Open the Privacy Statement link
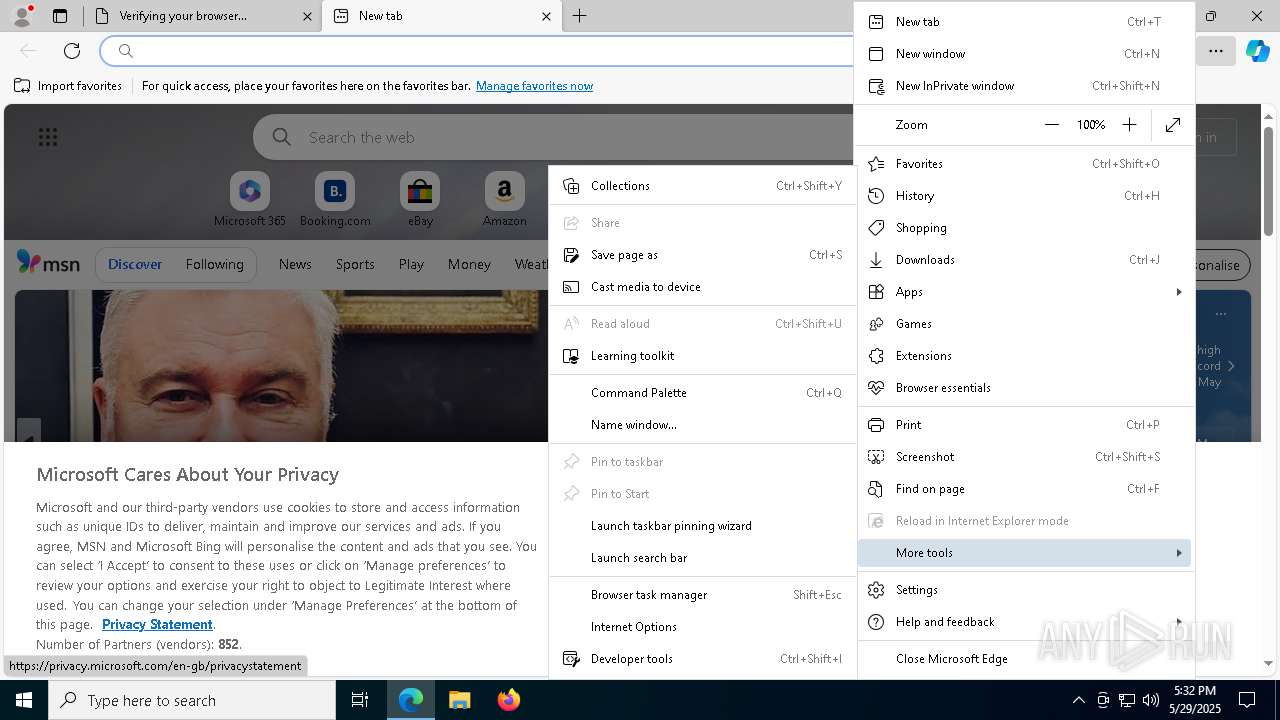 157,625
